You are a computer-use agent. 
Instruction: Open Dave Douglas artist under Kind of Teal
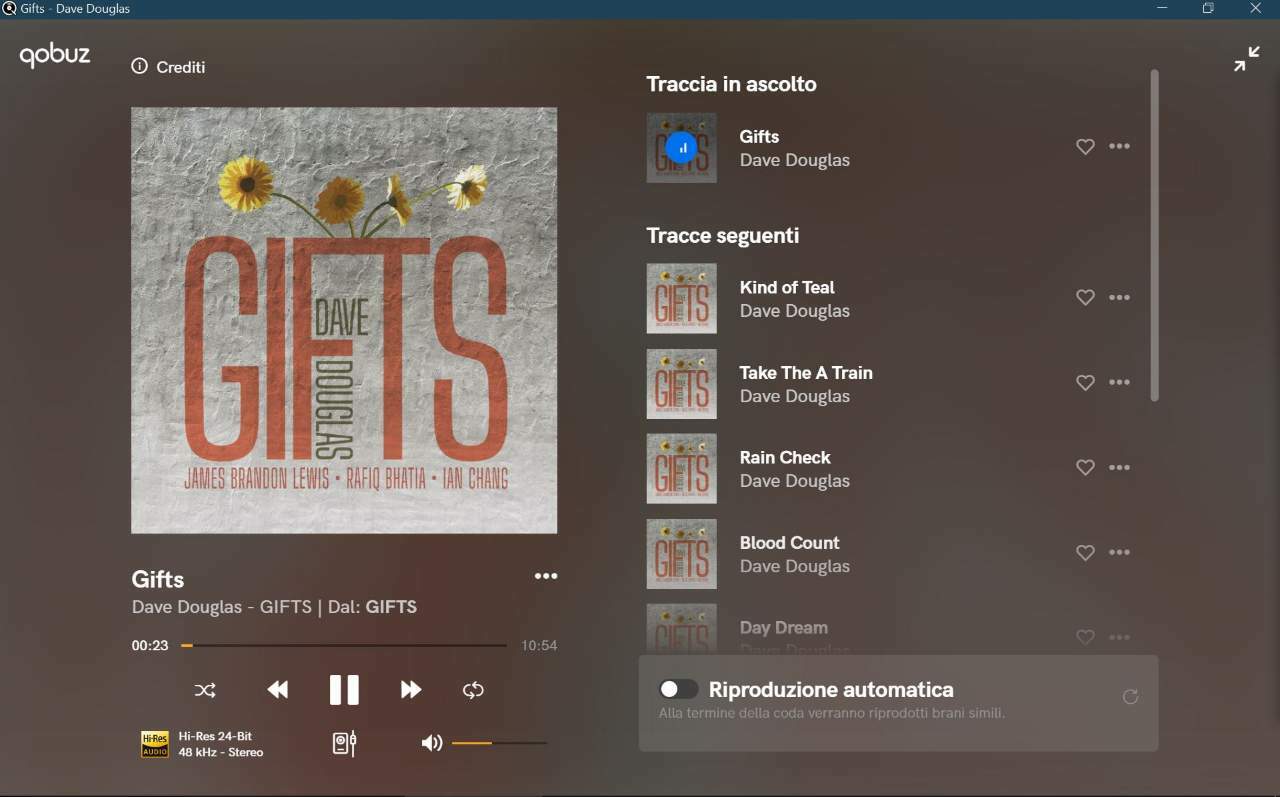794,311
